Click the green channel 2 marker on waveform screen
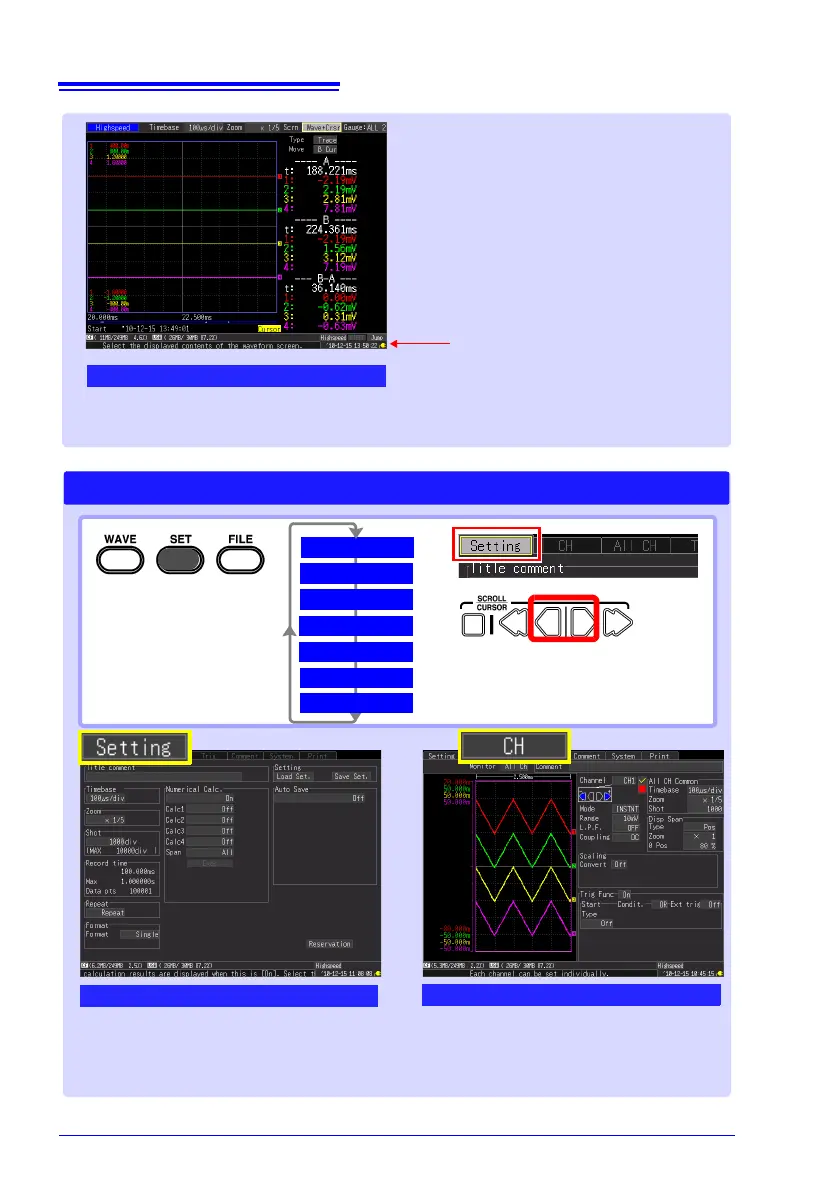Viewport: 834px width, 1180px height. point(280,211)
